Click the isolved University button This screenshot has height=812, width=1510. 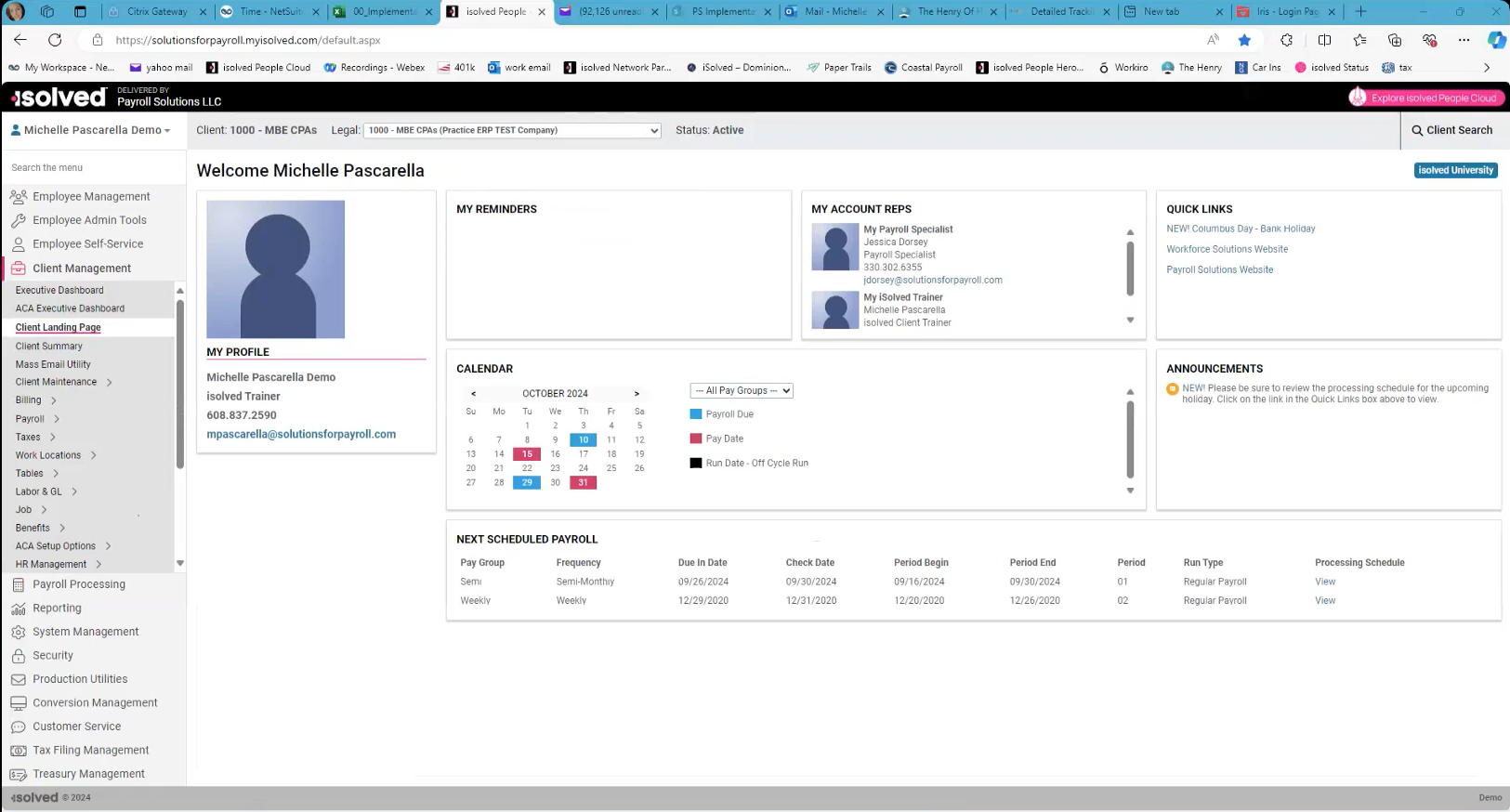tap(1455, 171)
